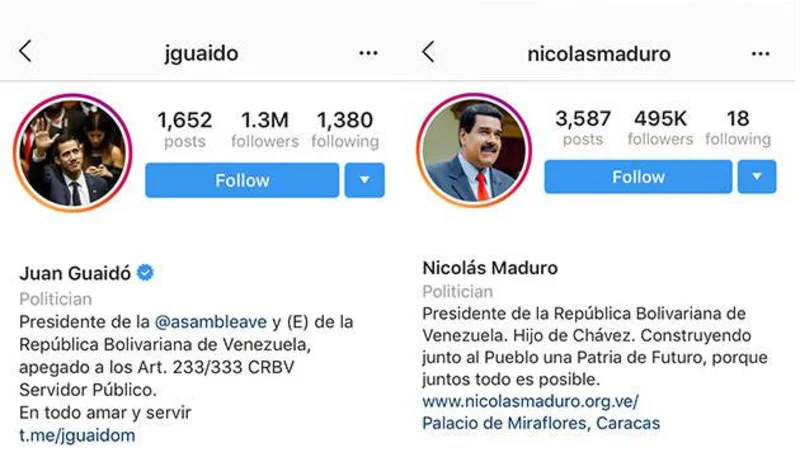Open more options on nicolasmaduro profile

pyautogui.click(x=760, y=54)
